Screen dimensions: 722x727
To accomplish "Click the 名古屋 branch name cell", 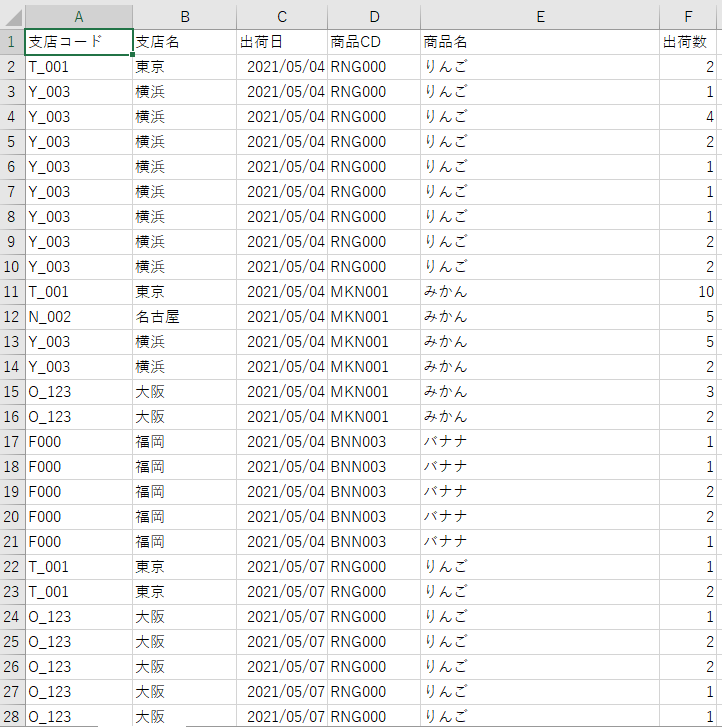I will (185, 317).
